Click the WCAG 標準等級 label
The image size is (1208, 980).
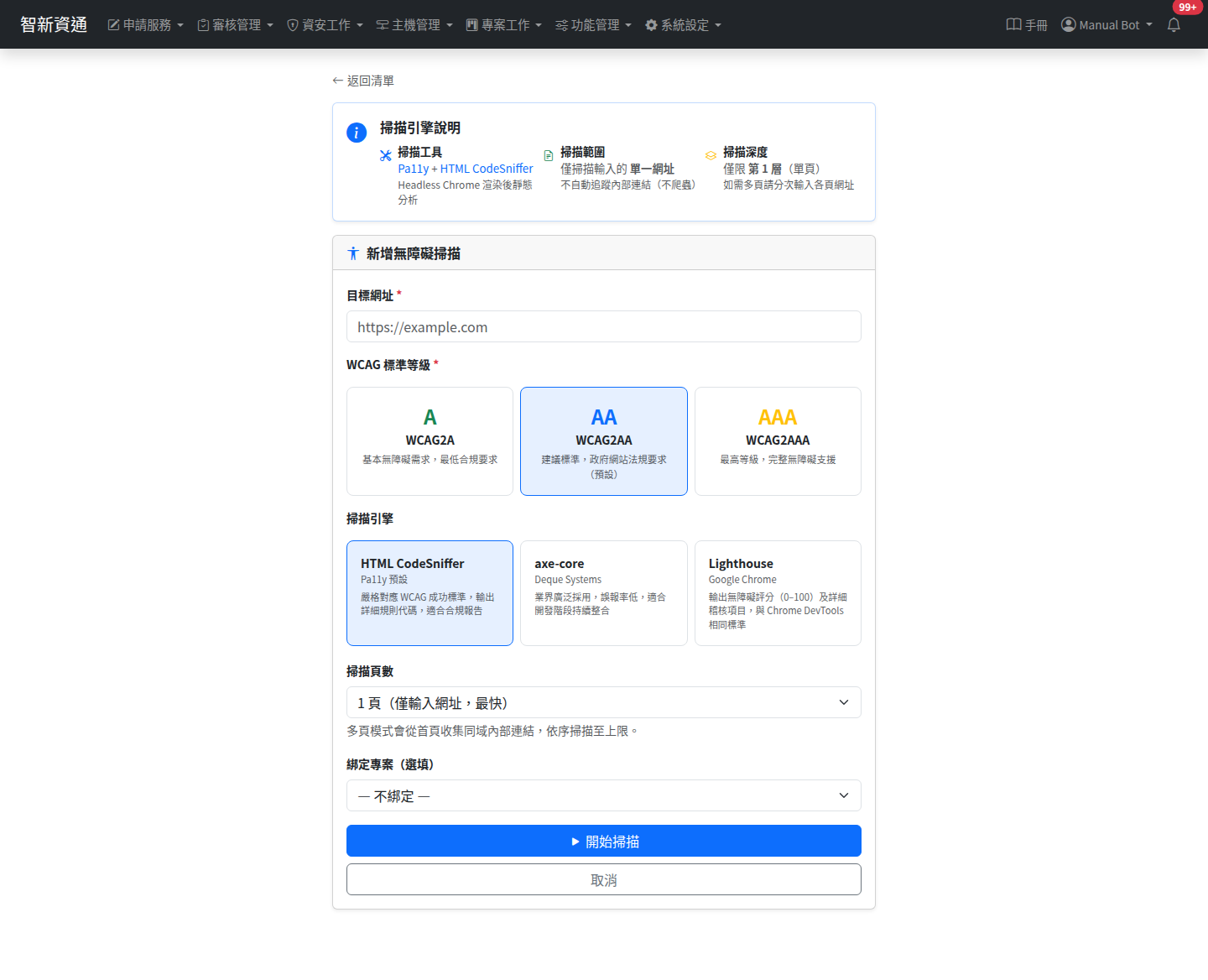pos(393,365)
